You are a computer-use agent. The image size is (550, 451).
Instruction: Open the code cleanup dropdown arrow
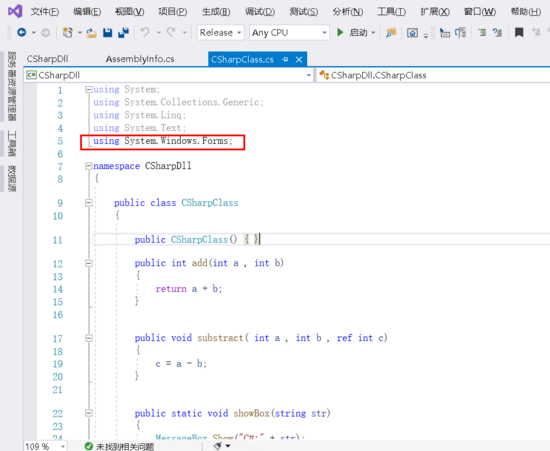coord(228,446)
